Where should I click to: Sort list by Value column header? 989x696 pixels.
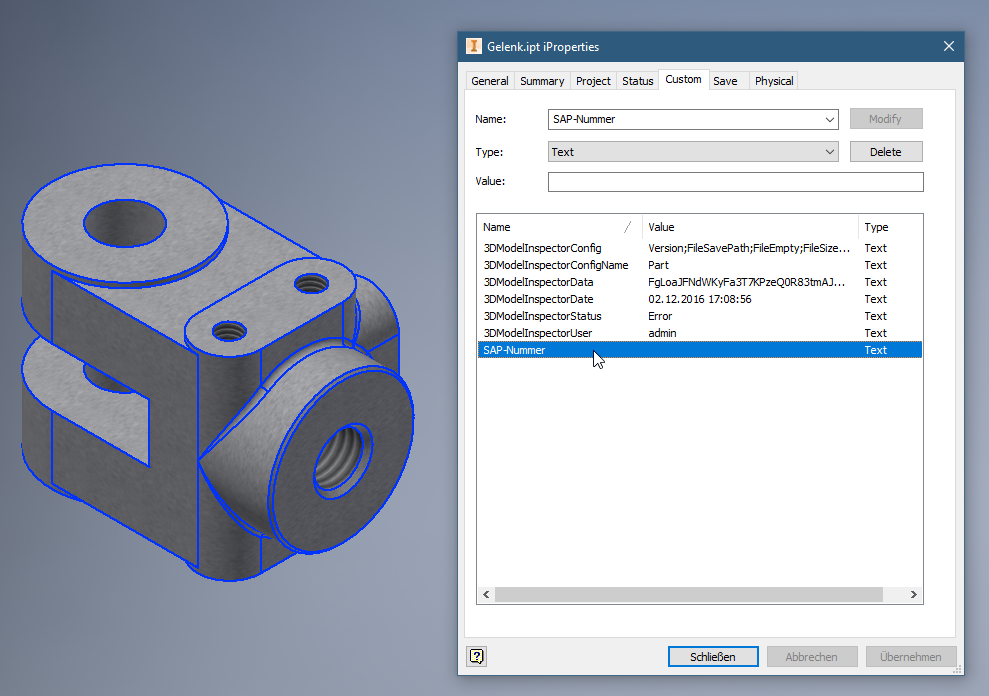[x=750, y=227]
